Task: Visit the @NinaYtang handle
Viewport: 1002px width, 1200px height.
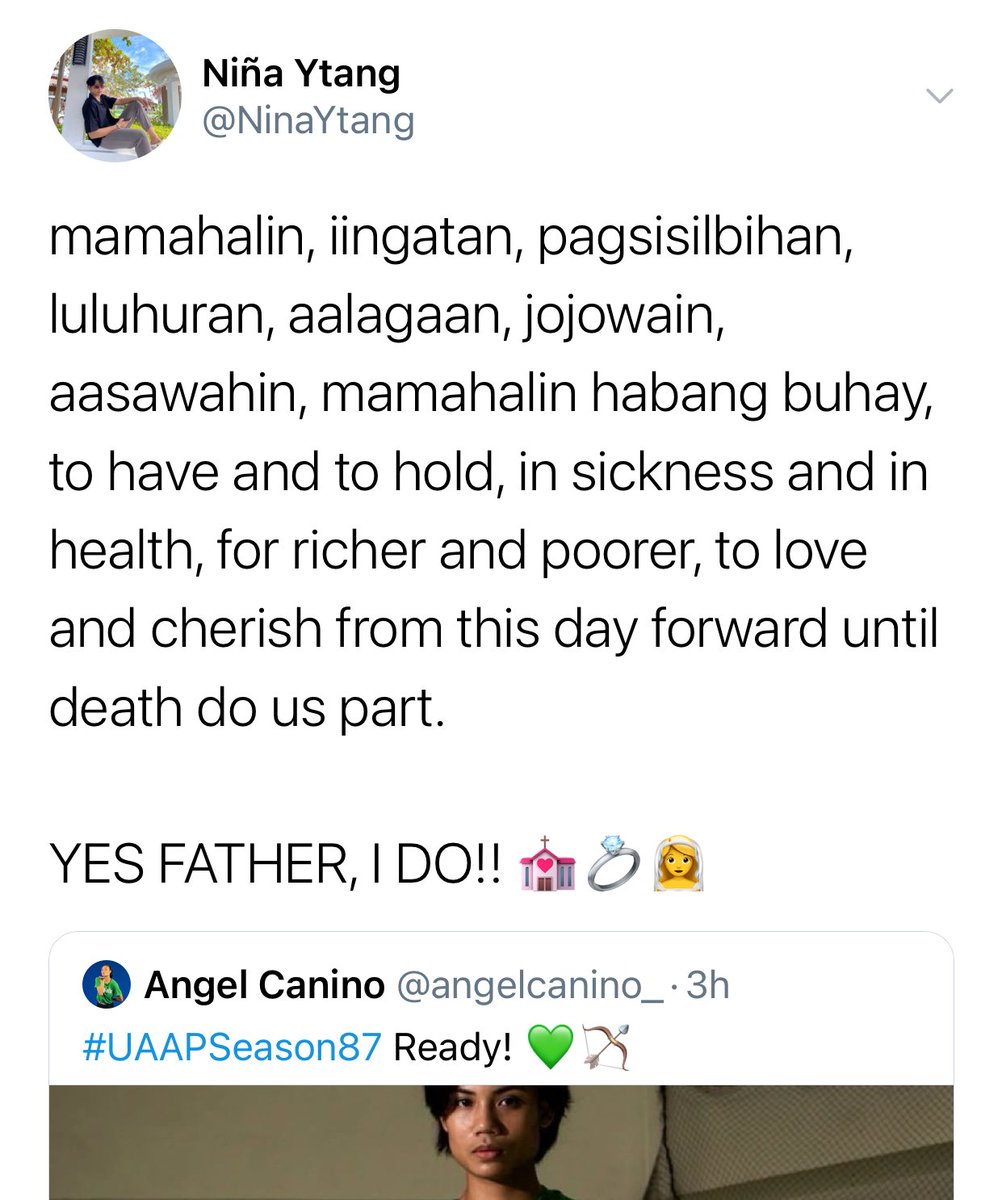Action: pos(308,122)
